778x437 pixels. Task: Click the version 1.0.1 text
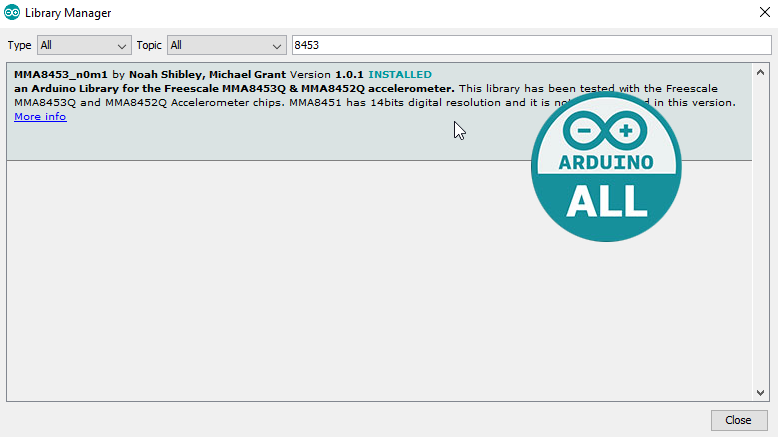coord(349,74)
